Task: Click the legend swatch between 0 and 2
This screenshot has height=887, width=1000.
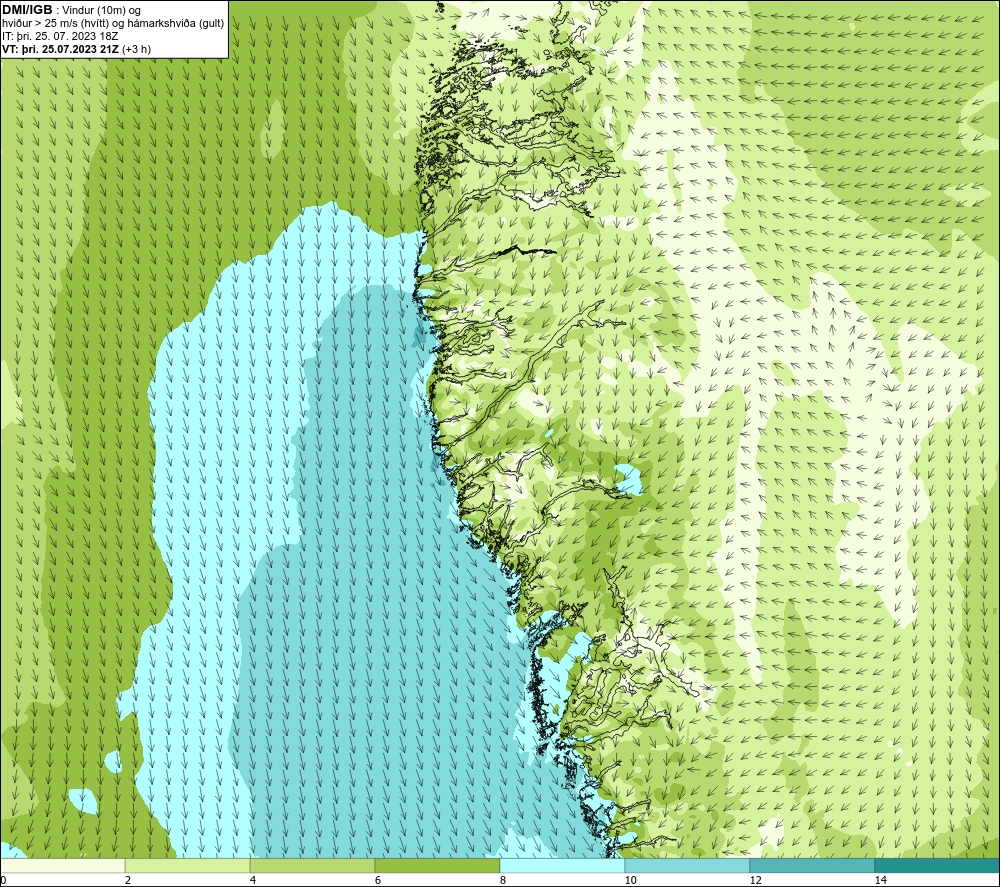Action: (x=62, y=865)
